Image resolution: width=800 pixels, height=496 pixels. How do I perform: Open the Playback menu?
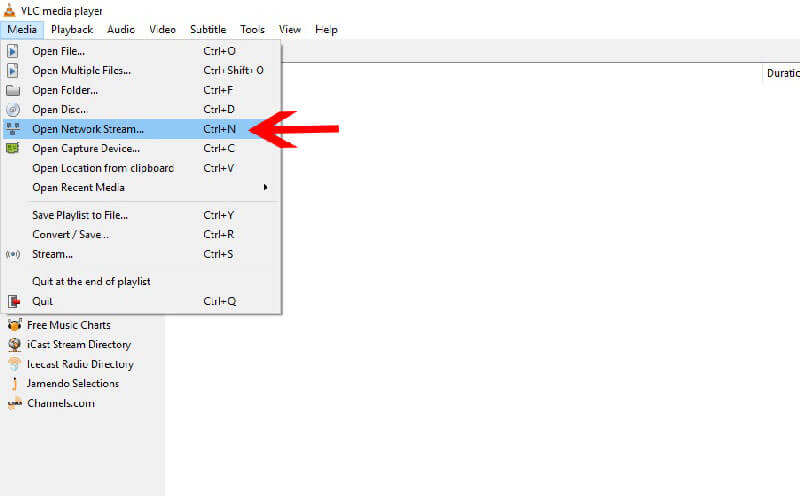click(72, 30)
